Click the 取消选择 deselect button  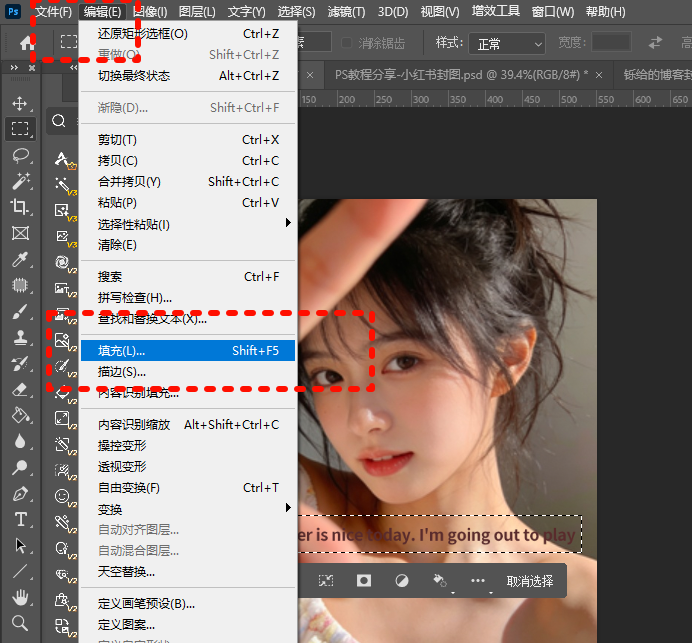[x=529, y=581]
